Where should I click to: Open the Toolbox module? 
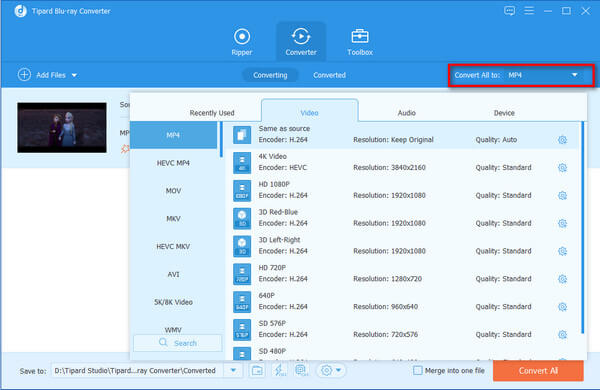(360, 42)
